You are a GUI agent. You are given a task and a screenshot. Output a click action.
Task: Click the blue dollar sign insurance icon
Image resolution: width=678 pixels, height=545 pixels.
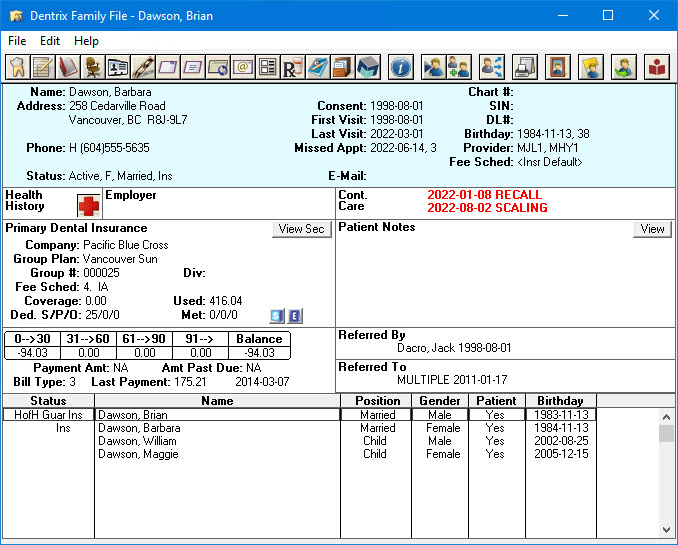point(277,316)
